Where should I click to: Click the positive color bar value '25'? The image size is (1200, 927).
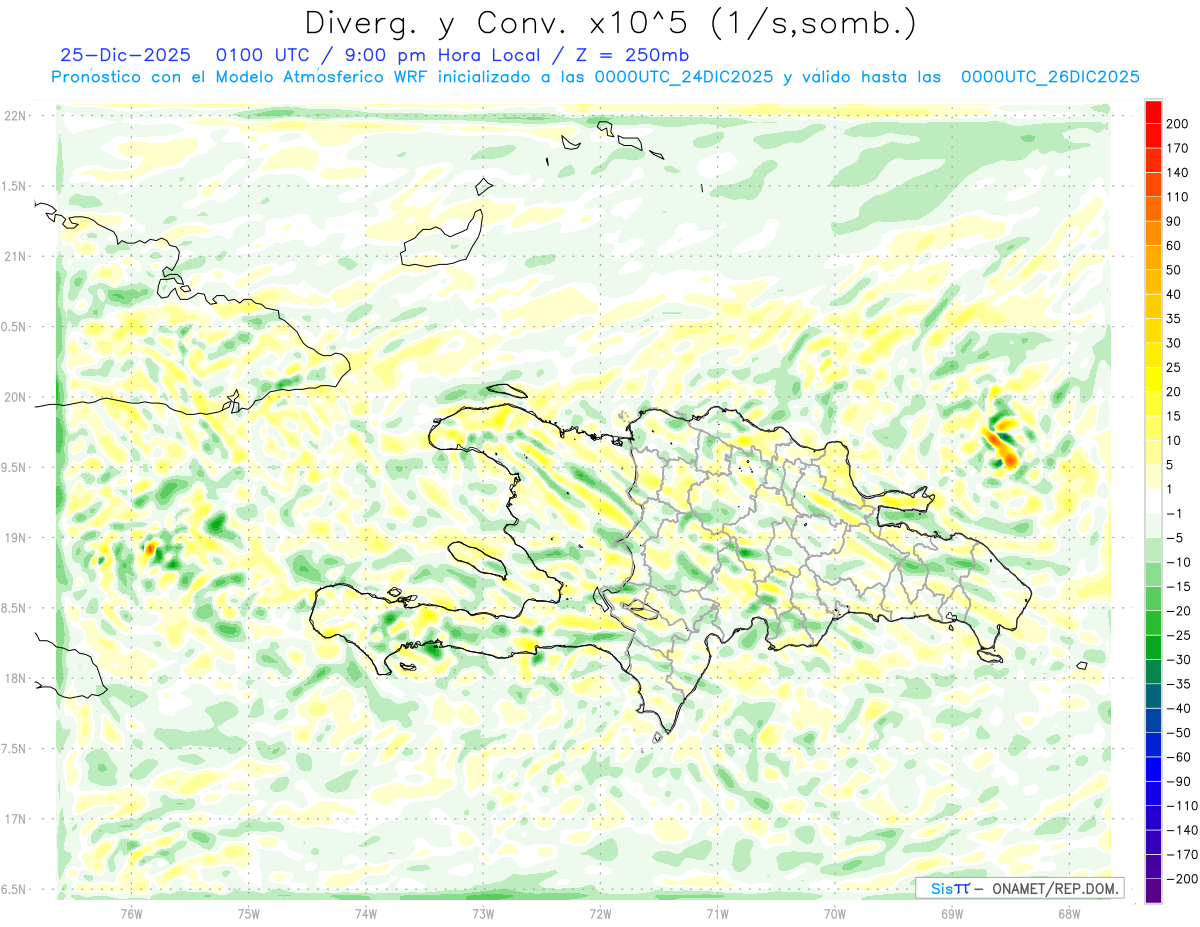(1174, 367)
